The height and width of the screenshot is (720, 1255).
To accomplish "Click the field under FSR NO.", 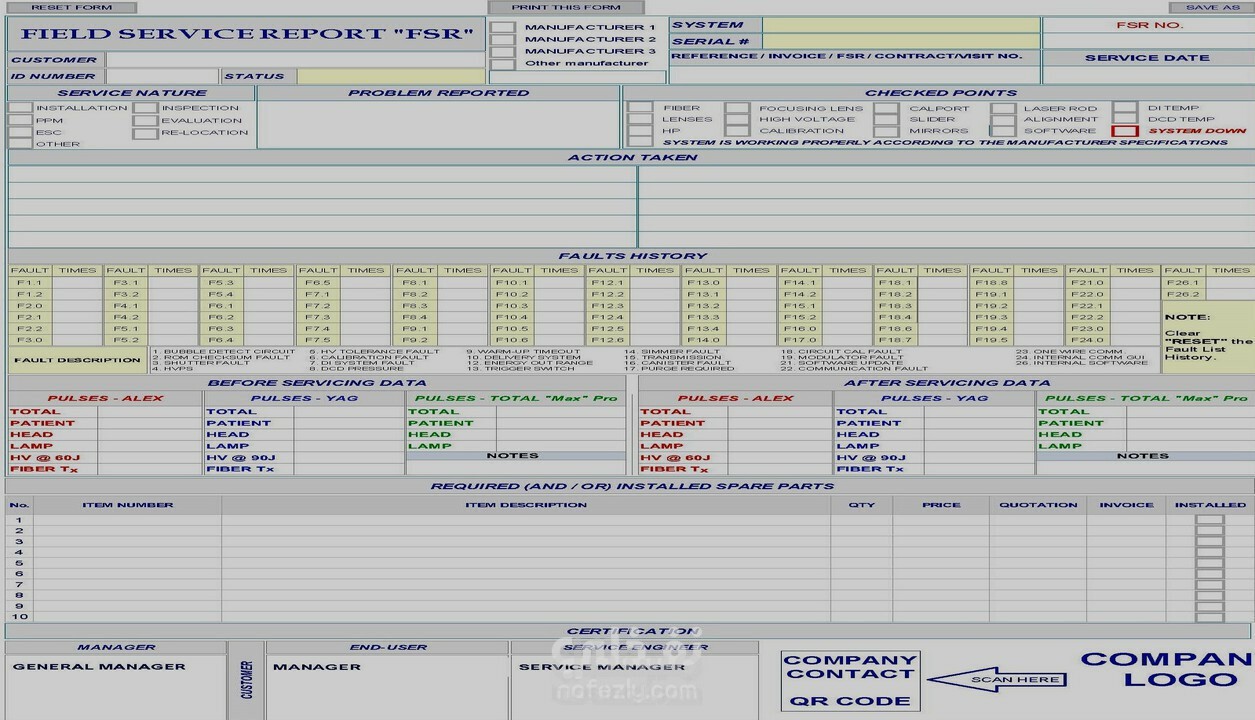I will pos(1148,41).
